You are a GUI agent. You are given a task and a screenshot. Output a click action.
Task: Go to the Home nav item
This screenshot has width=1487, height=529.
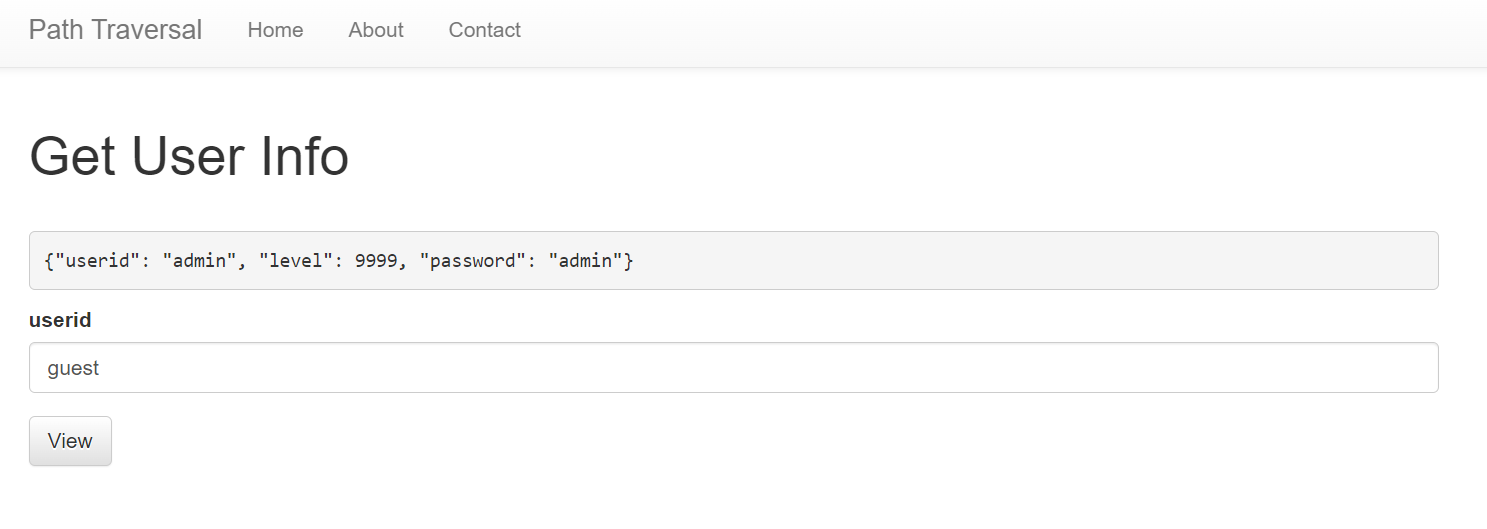275,30
